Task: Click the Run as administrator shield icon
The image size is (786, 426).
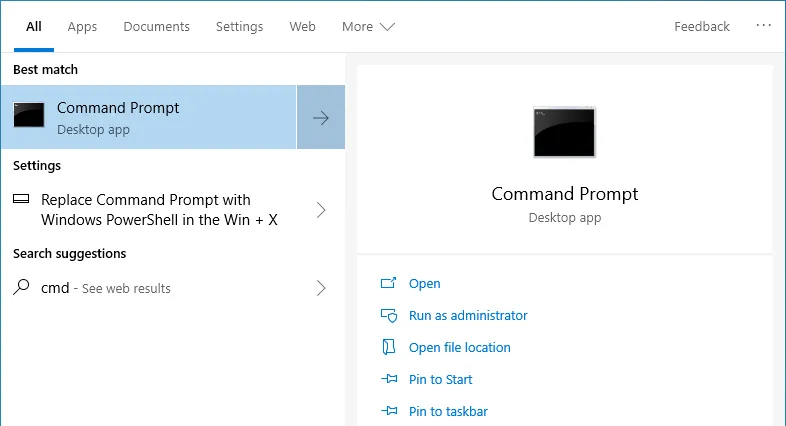Action: point(389,316)
